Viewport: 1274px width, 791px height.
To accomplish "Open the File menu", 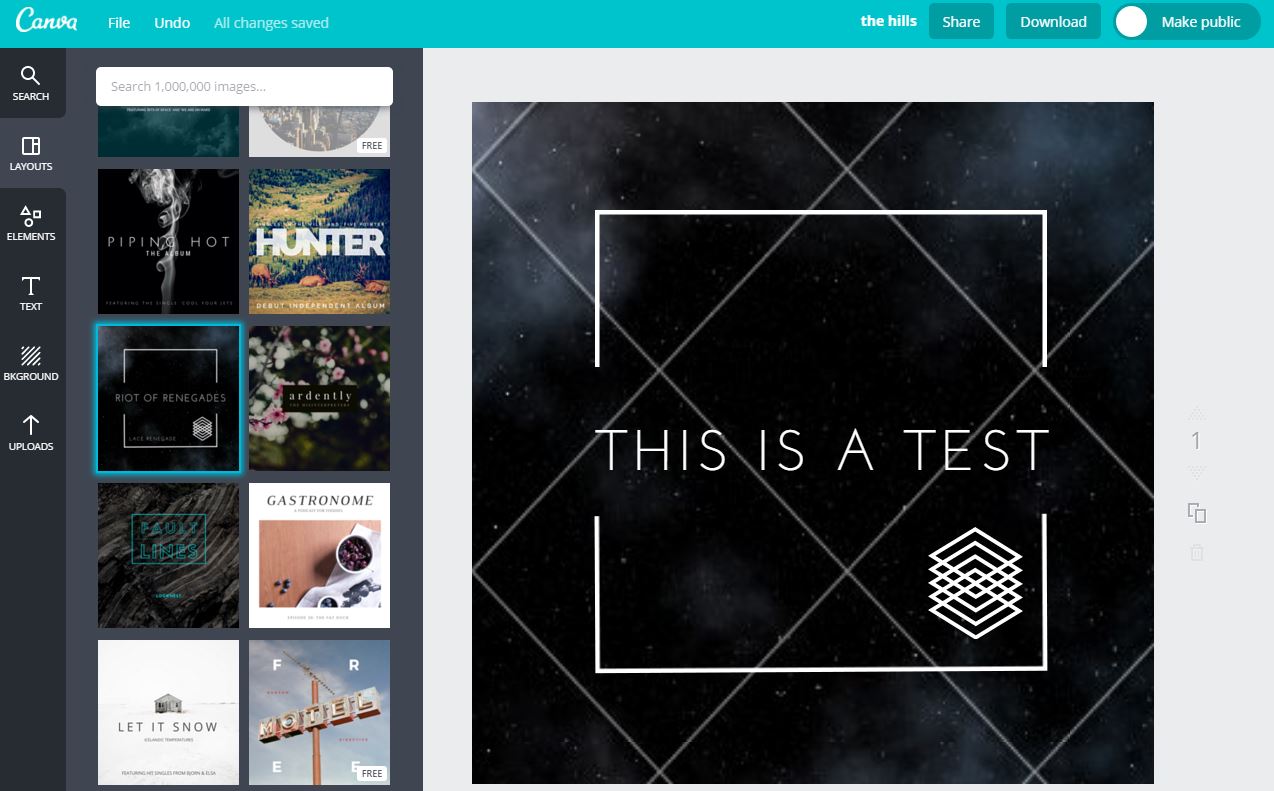I will pos(119,22).
